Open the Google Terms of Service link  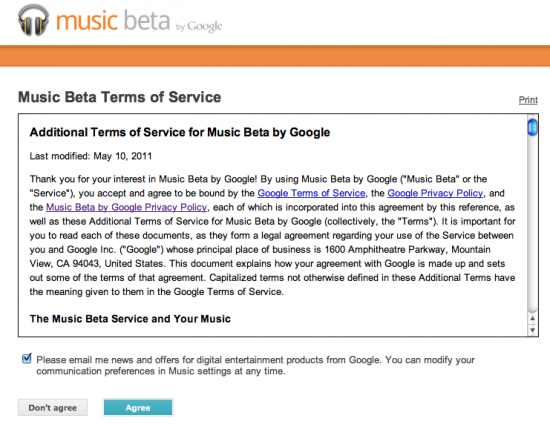point(311,193)
